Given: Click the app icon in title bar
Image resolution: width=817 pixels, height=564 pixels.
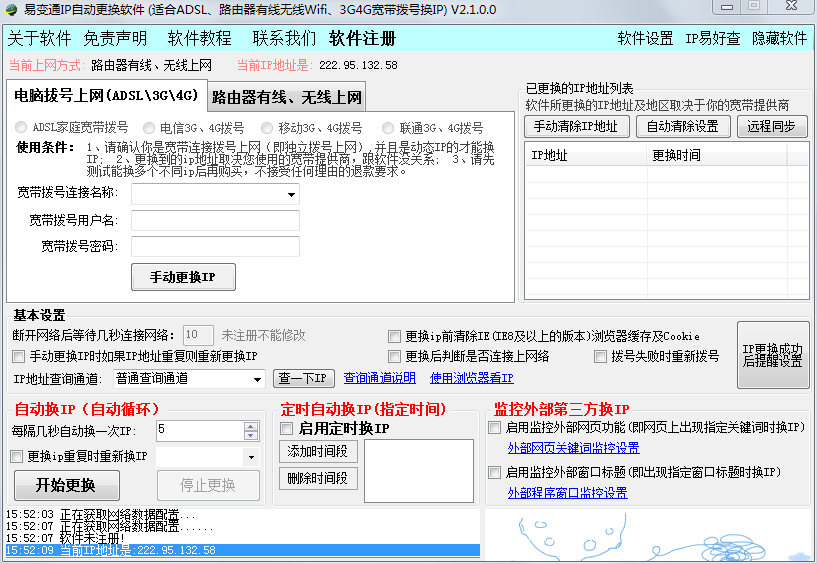Looking at the screenshot, I should coord(10,9).
